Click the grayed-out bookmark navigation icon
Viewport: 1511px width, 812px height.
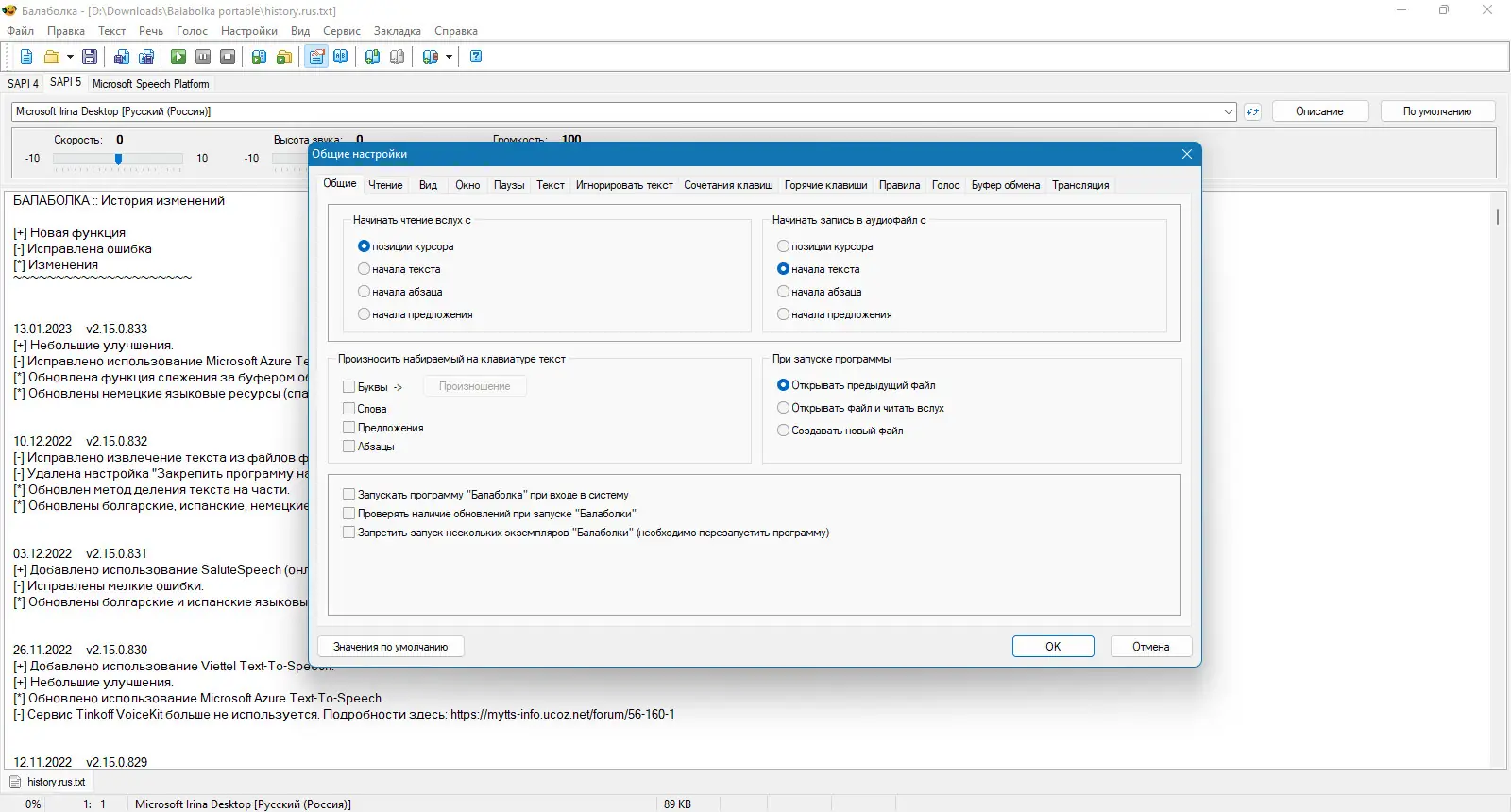click(398, 57)
